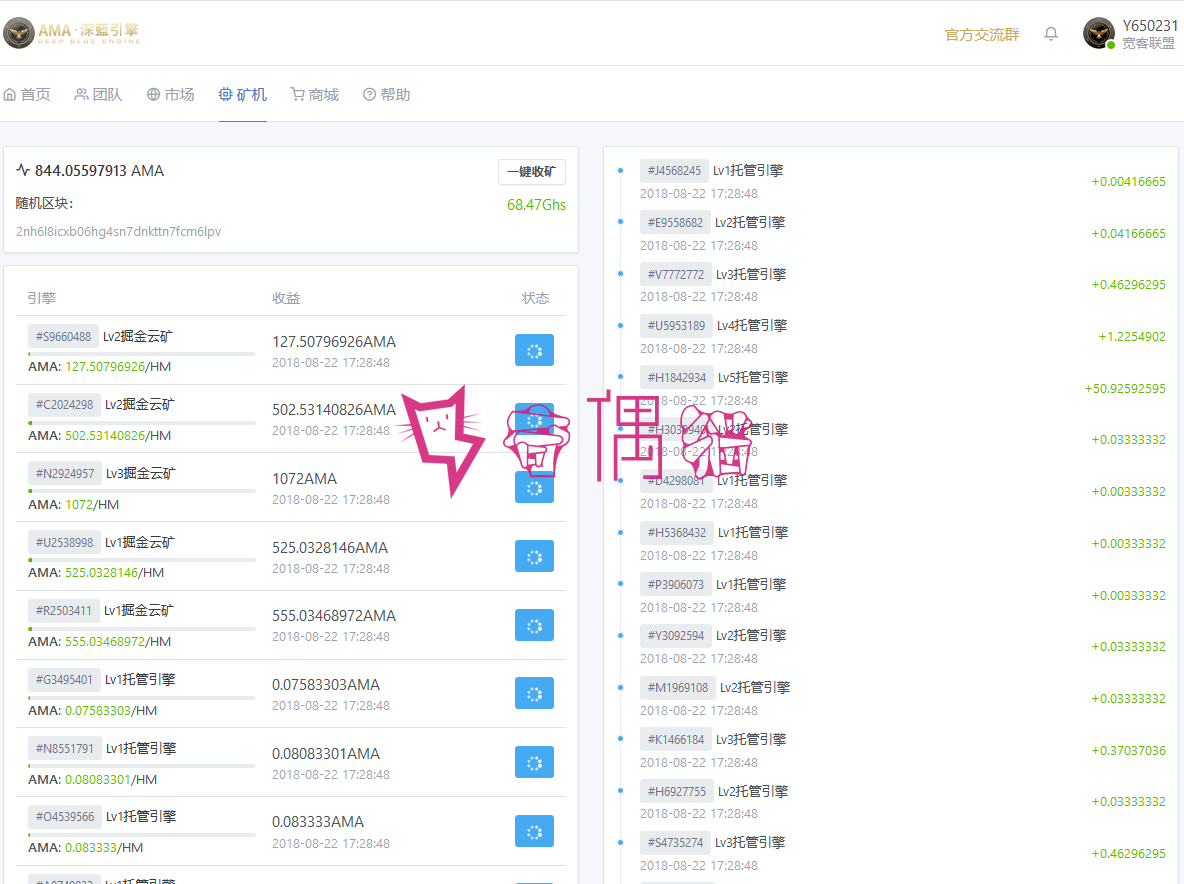Collect earnings for engine #O4539566
Screen dimensions: 1184x884
[535, 831]
